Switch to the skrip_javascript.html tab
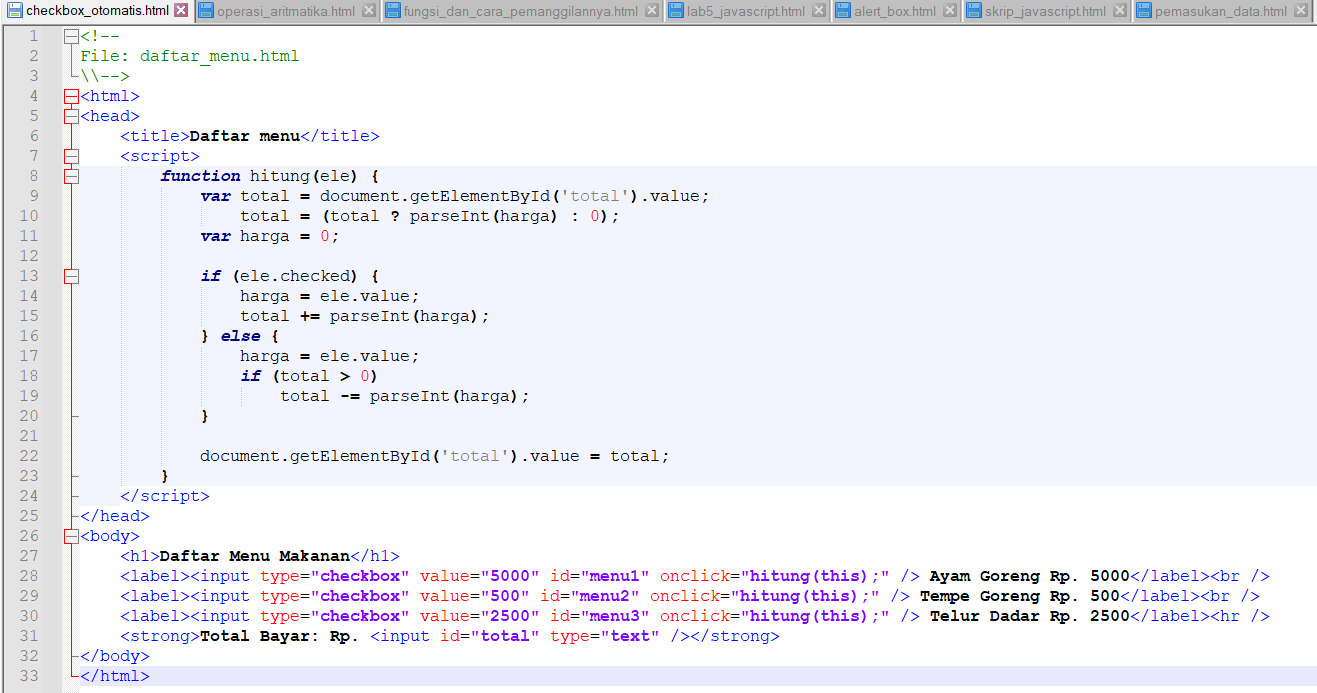The image size is (1317, 693). point(1045,11)
